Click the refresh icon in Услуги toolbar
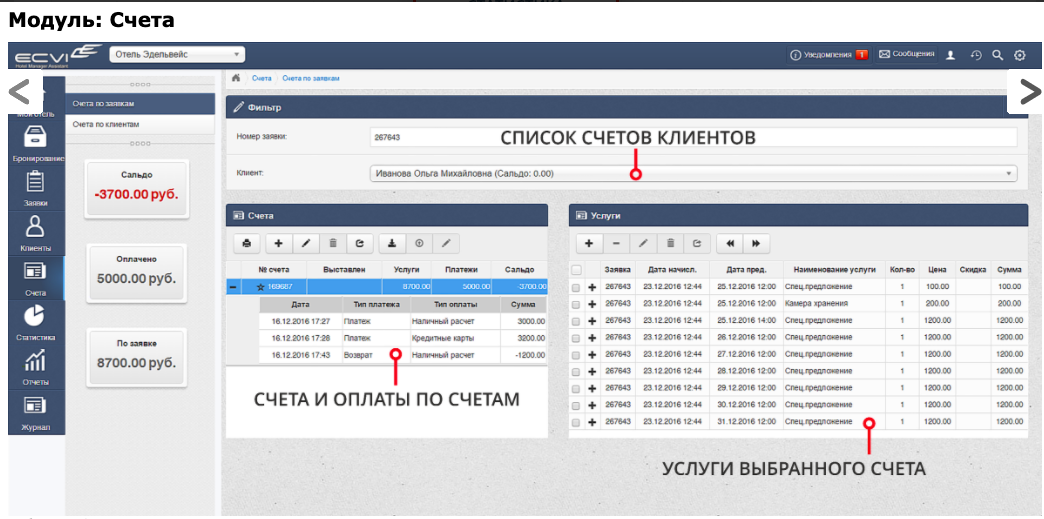Viewport: 1044px width, 519px height. click(x=697, y=244)
